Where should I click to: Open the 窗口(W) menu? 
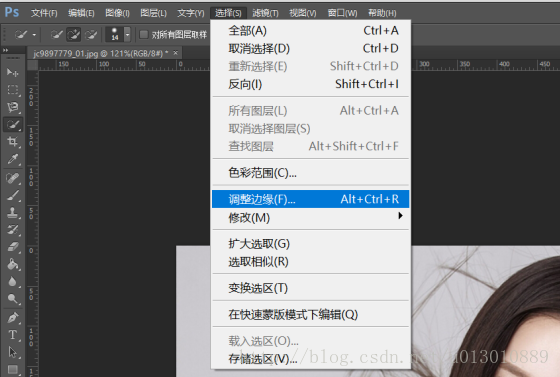pos(342,13)
